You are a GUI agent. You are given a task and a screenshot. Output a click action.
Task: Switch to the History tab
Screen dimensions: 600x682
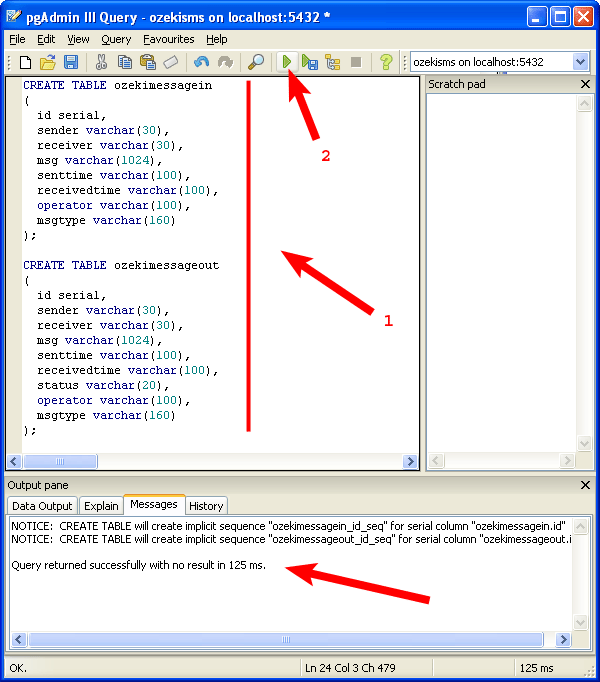(x=206, y=506)
